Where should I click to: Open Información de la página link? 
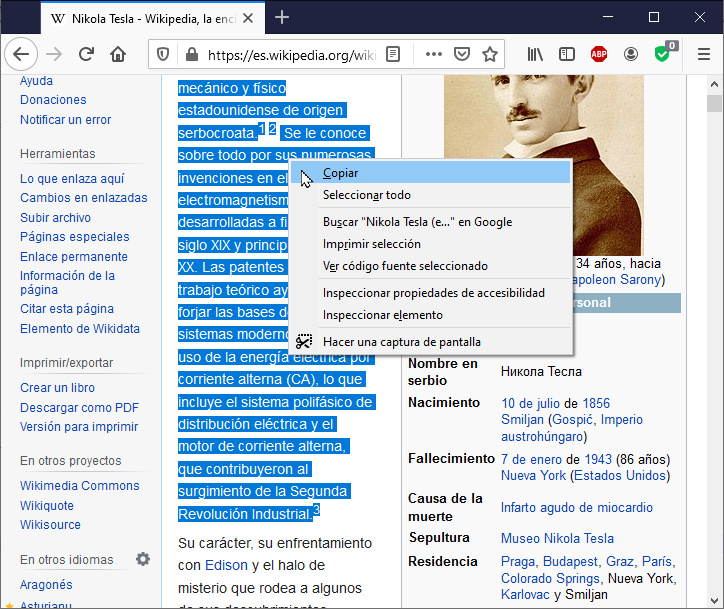pos(67,283)
